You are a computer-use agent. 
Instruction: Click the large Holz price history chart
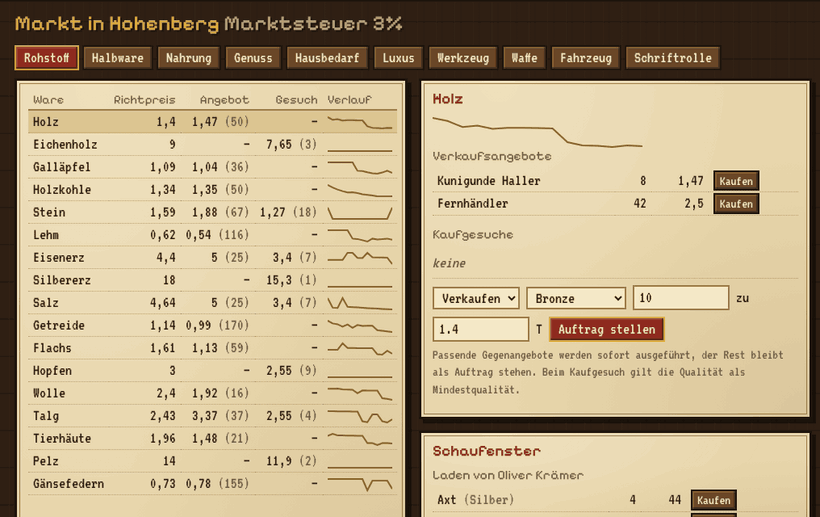point(538,132)
